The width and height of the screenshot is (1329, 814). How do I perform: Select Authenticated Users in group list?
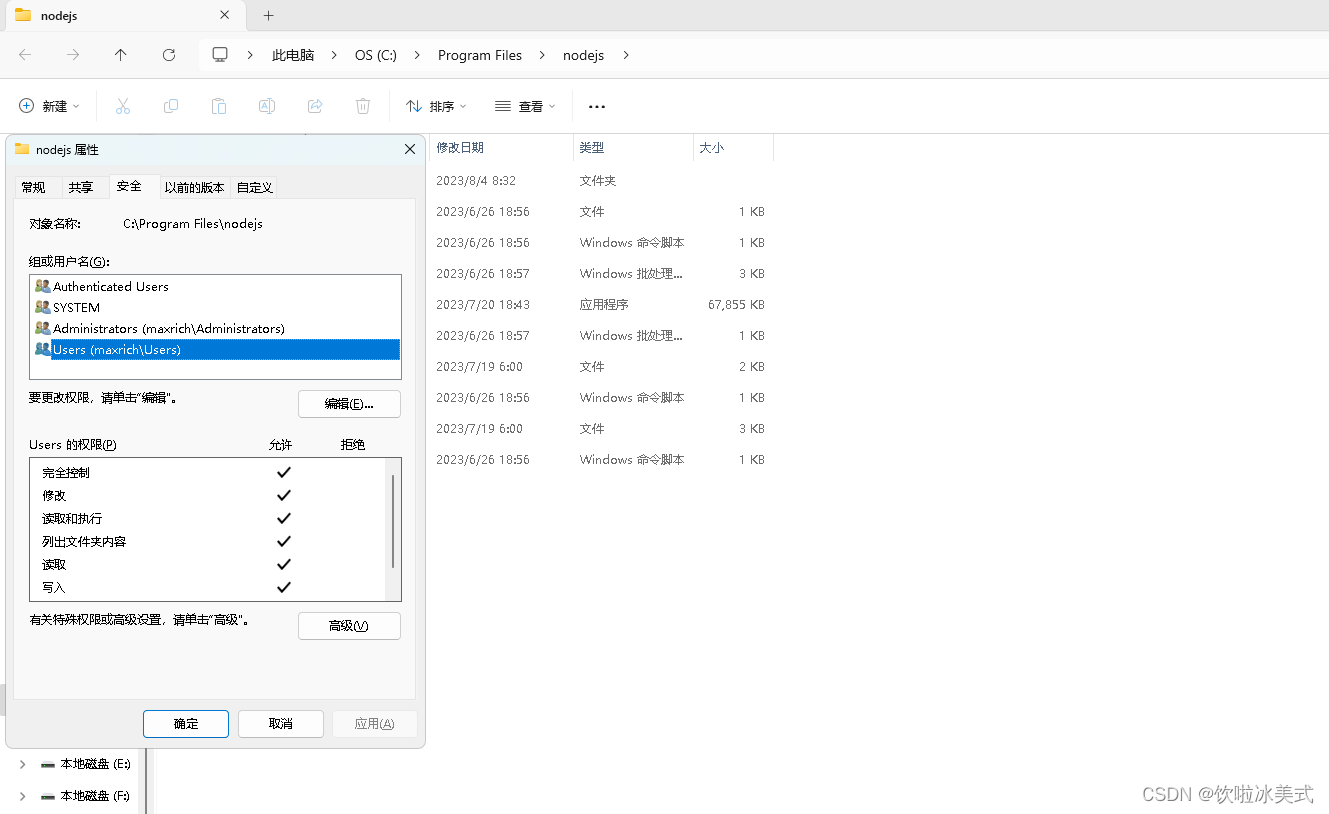click(x=111, y=286)
